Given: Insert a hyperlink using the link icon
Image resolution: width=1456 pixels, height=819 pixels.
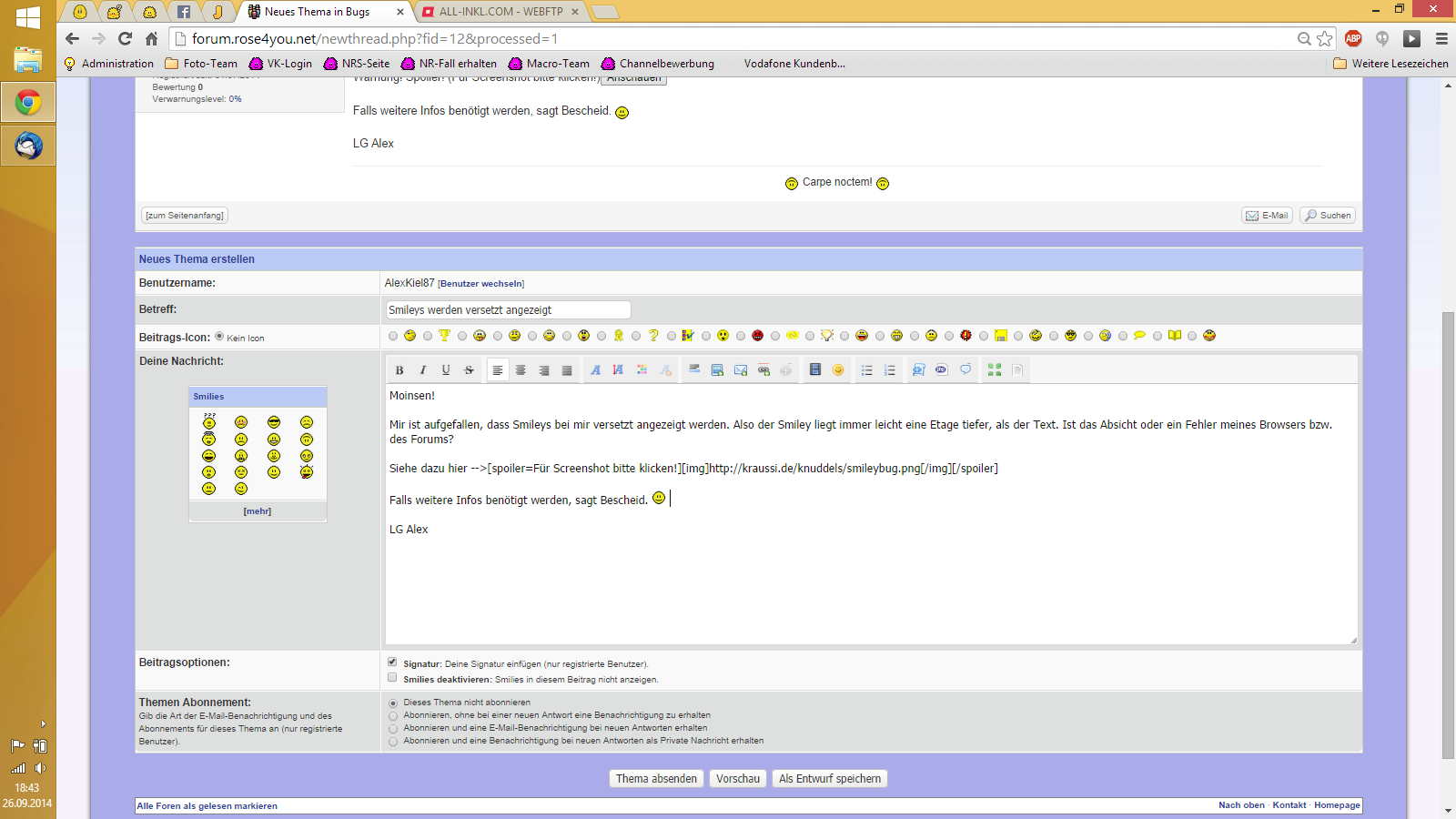Looking at the screenshot, I should (763, 369).
